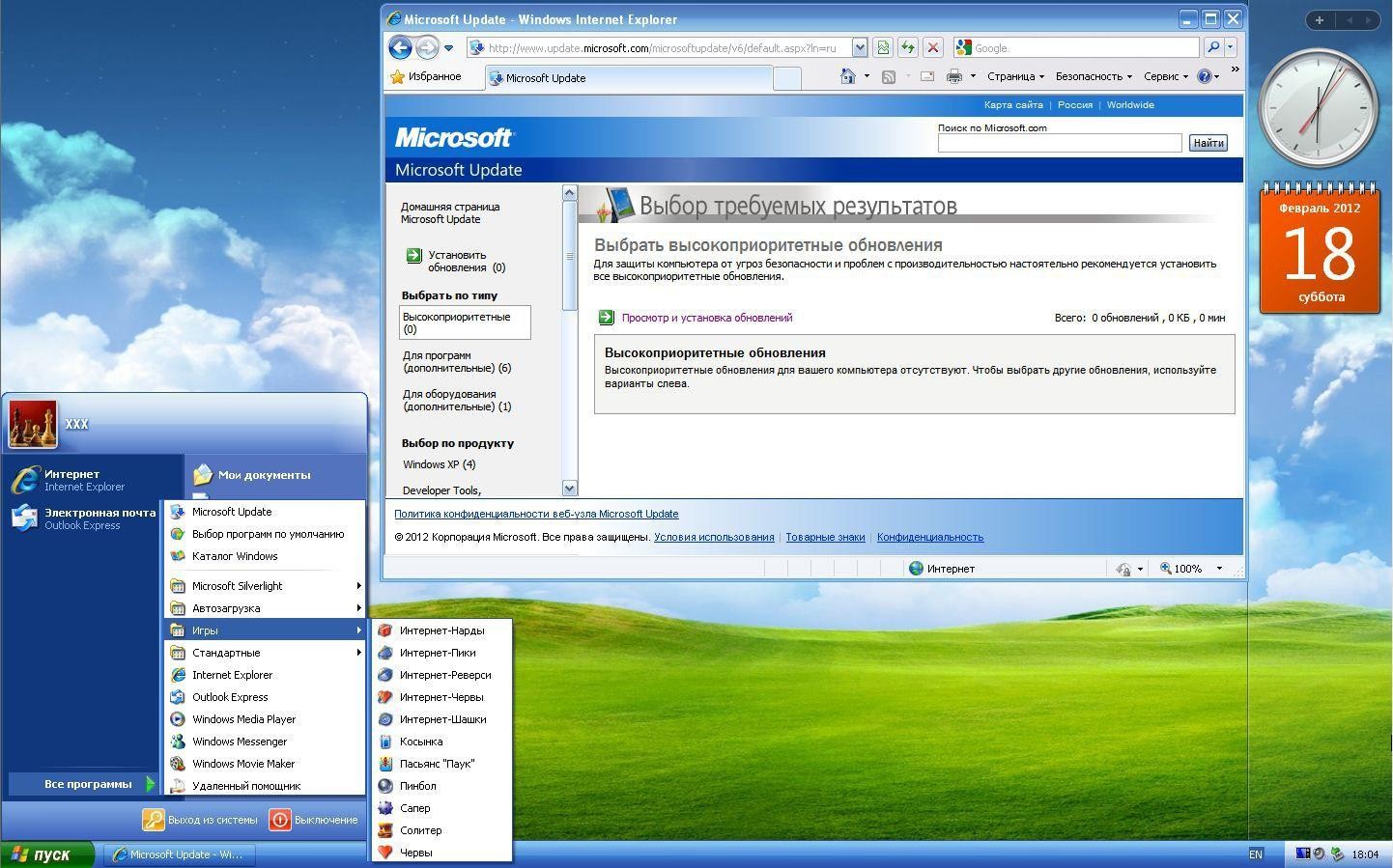Image resolution: width=1393 pixels, height=868 pixels.
Task: Click the Поиск по Microsoft.com search field
Action: click(1060, 143)
